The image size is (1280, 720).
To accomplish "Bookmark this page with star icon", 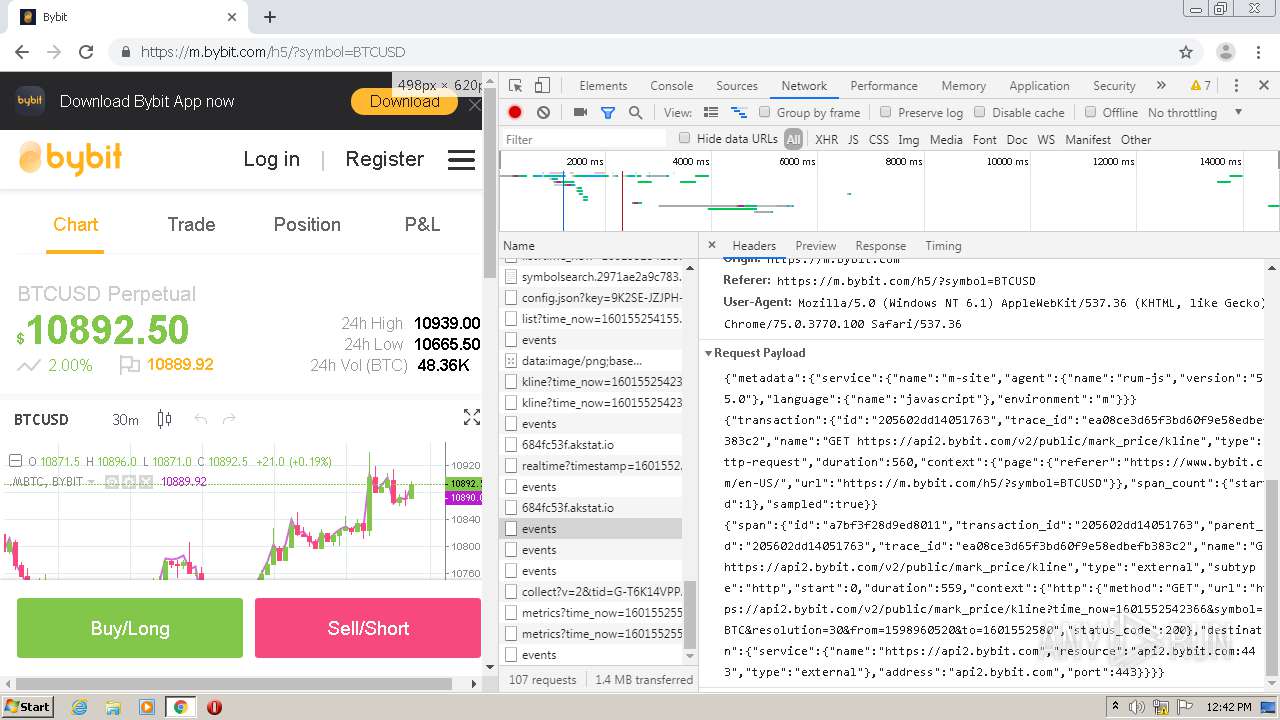I will point(1186,52).
